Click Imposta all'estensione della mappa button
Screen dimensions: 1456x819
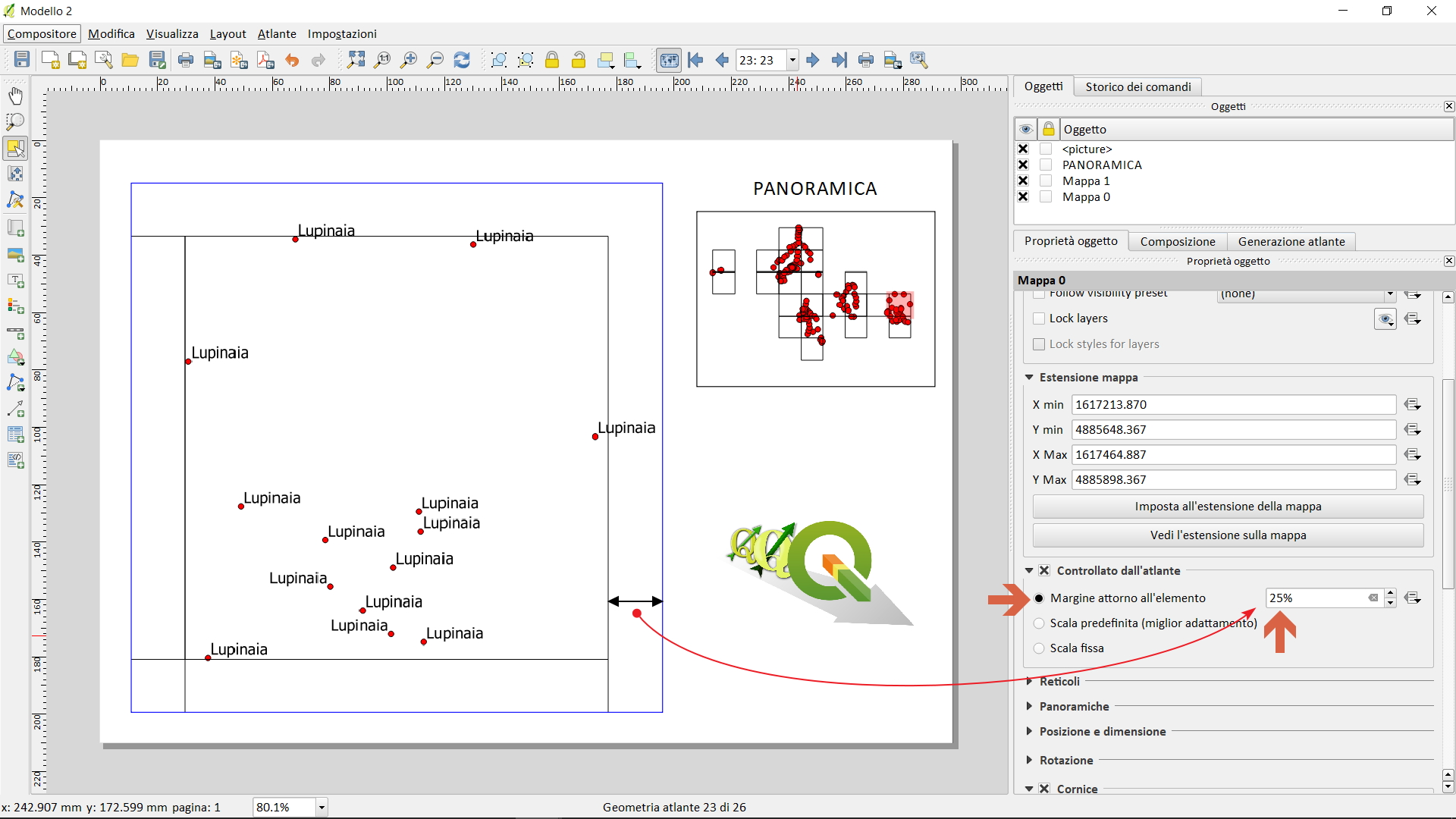tap(1227, 507)
